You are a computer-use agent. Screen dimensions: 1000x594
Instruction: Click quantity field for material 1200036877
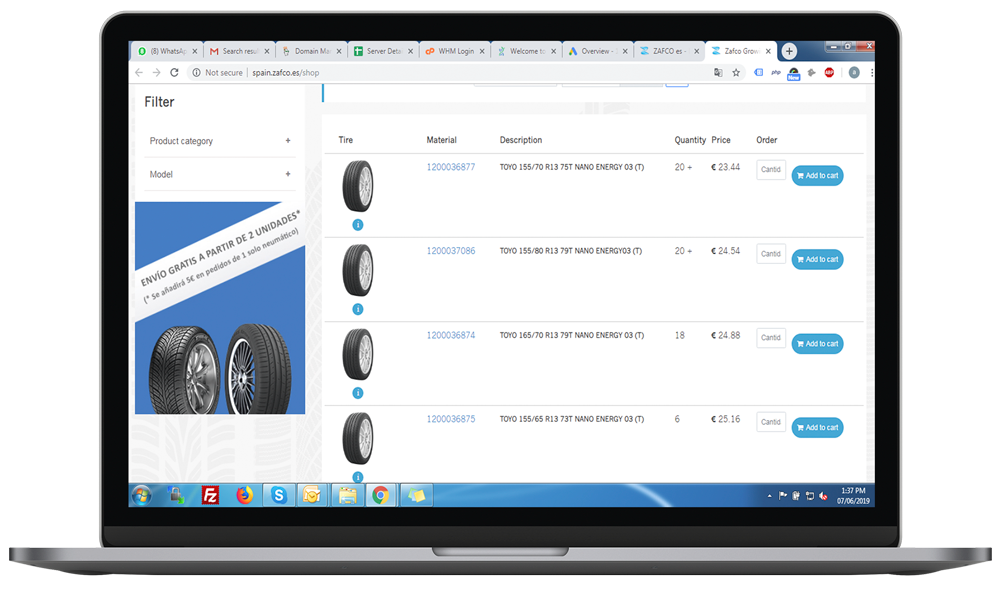770,170
